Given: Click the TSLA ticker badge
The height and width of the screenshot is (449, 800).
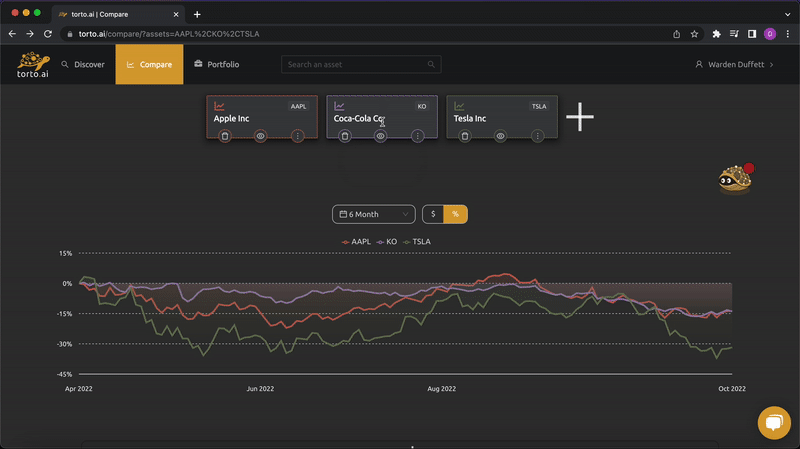Looking at the screenshot, I should (x=539, y=106).
